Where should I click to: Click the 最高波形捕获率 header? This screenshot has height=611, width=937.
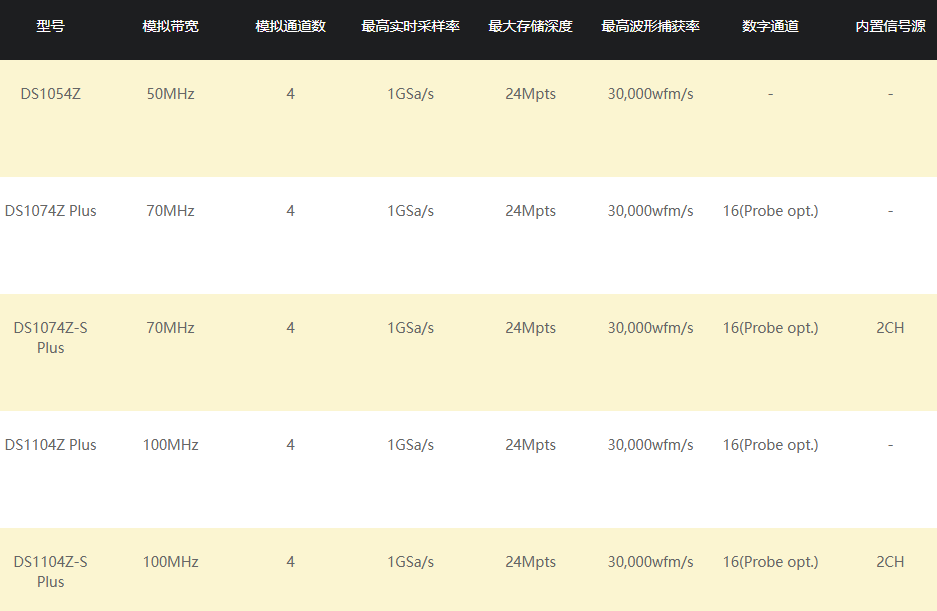[650, 26]
